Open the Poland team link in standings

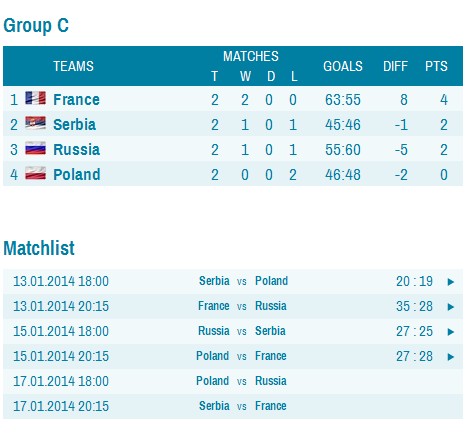77,175
